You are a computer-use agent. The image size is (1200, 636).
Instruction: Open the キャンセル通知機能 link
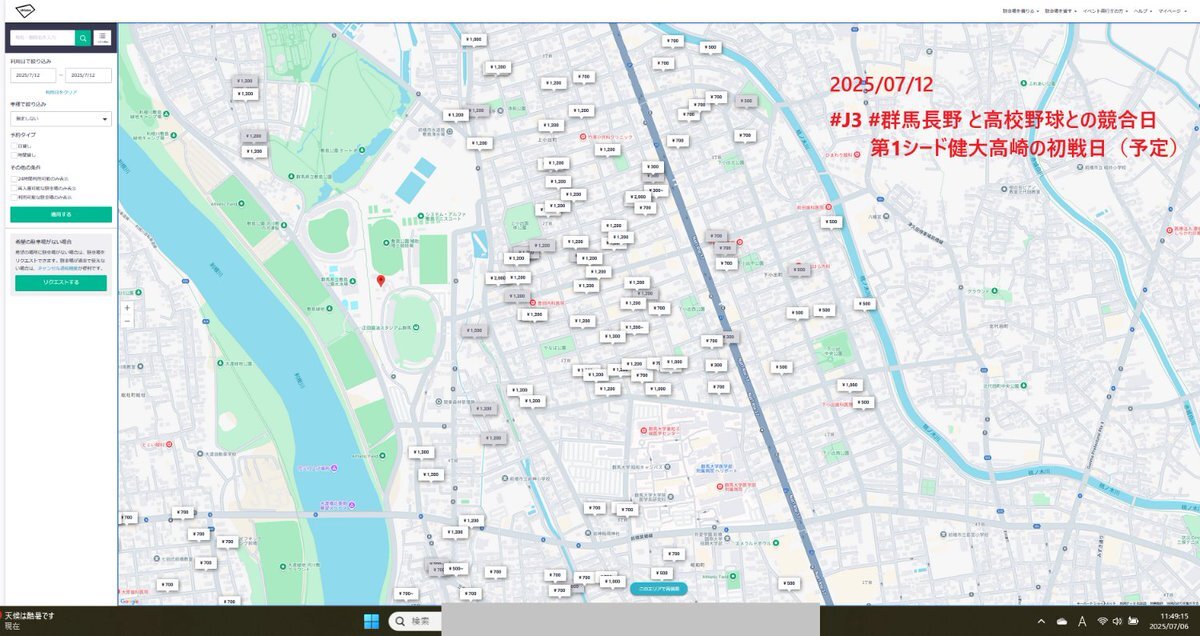[57, 270]
